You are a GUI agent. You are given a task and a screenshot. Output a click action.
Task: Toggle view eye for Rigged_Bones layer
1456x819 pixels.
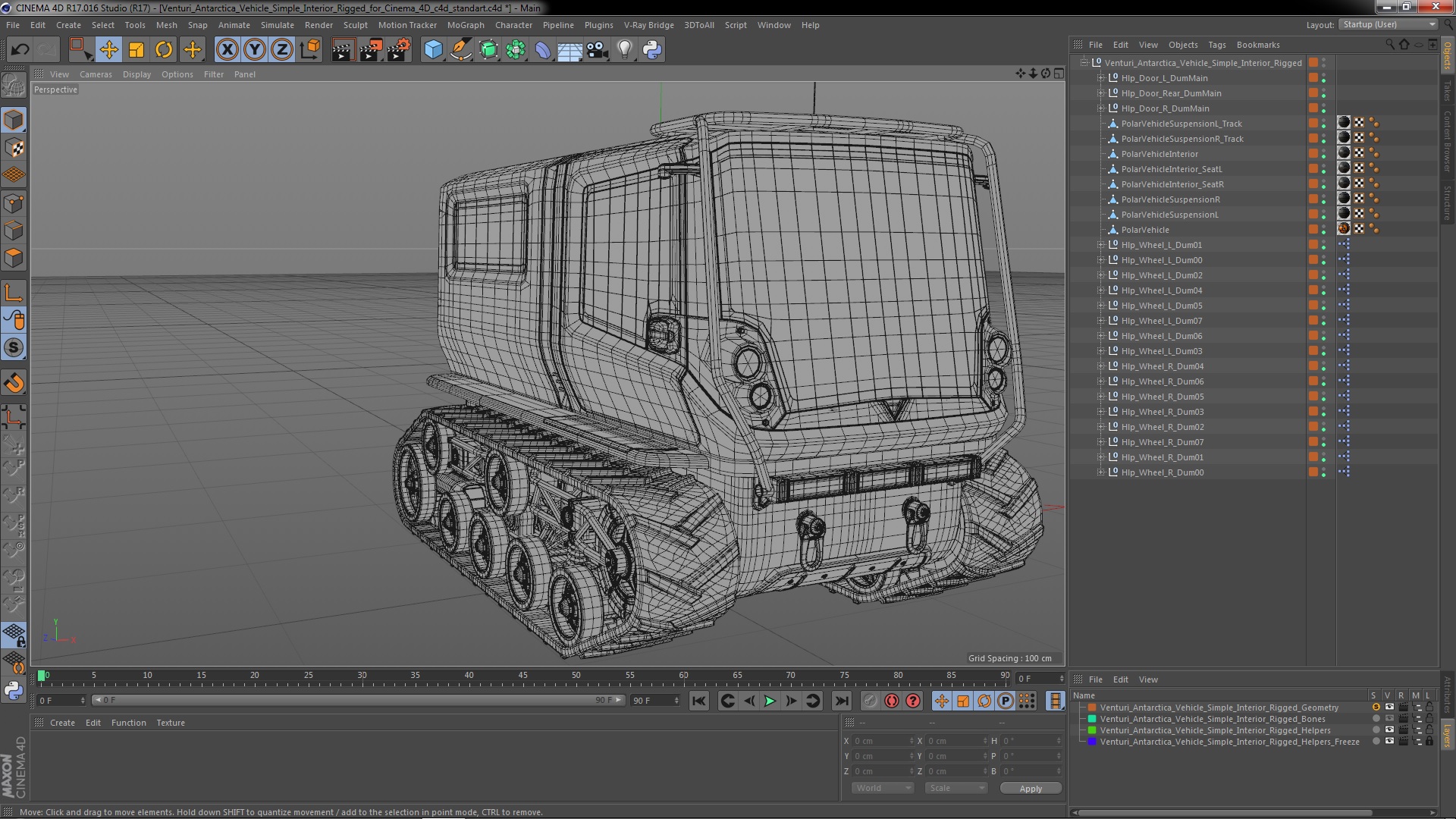1389,719
